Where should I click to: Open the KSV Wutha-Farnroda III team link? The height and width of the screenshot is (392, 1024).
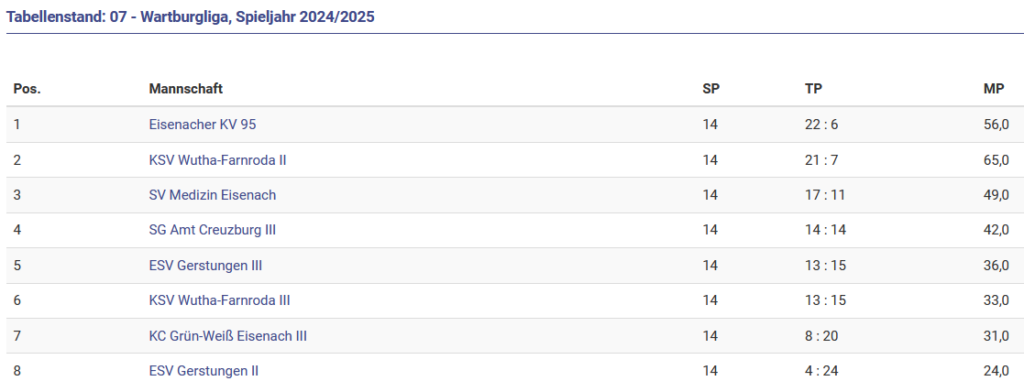(219, 300)
